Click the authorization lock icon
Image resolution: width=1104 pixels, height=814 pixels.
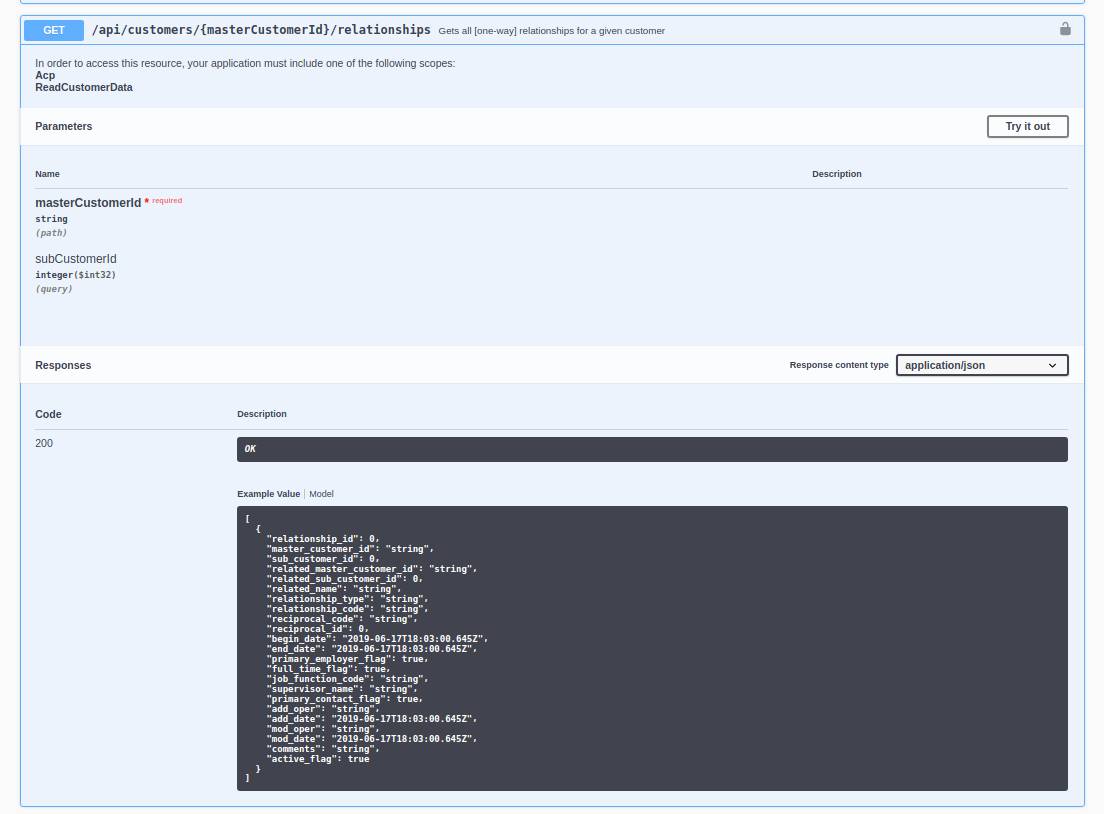click(1065, 29)
